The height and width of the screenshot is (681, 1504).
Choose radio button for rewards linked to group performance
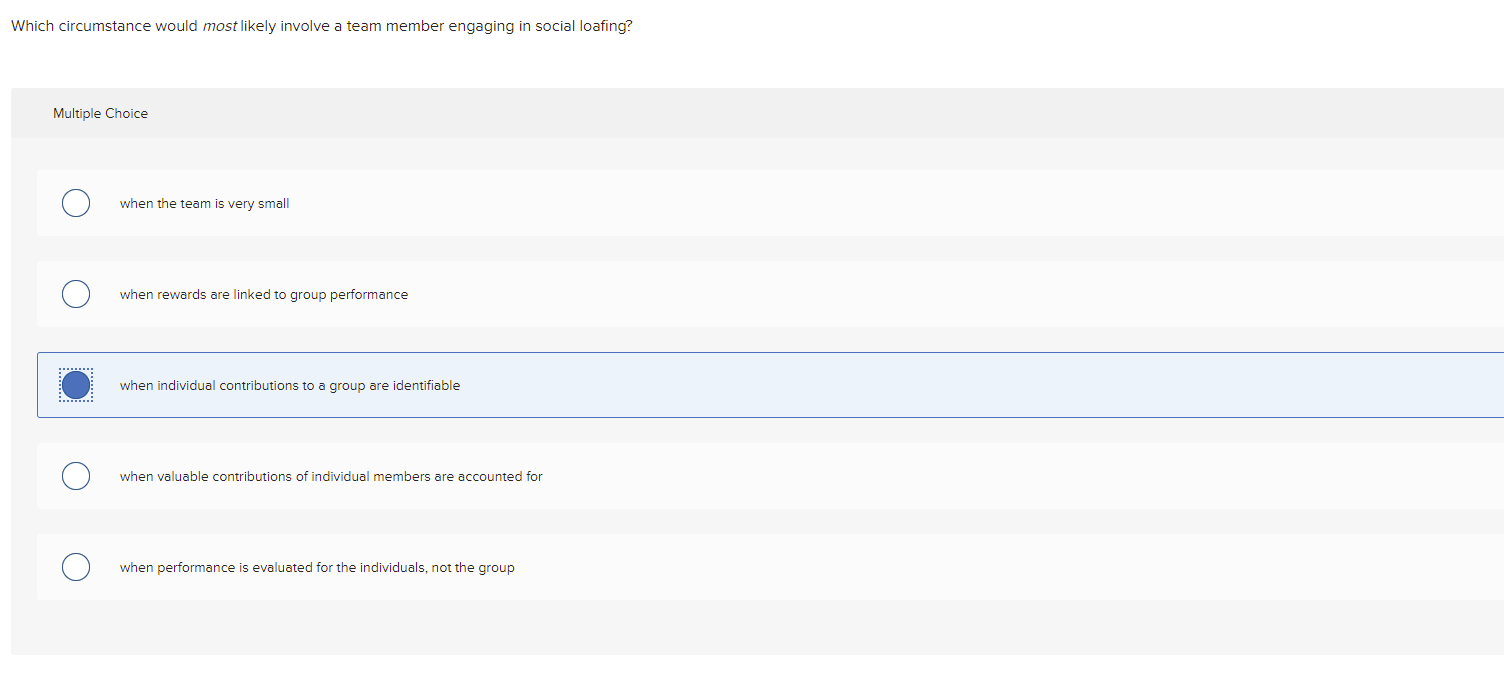pyautogui.click(x=76, y=294)
